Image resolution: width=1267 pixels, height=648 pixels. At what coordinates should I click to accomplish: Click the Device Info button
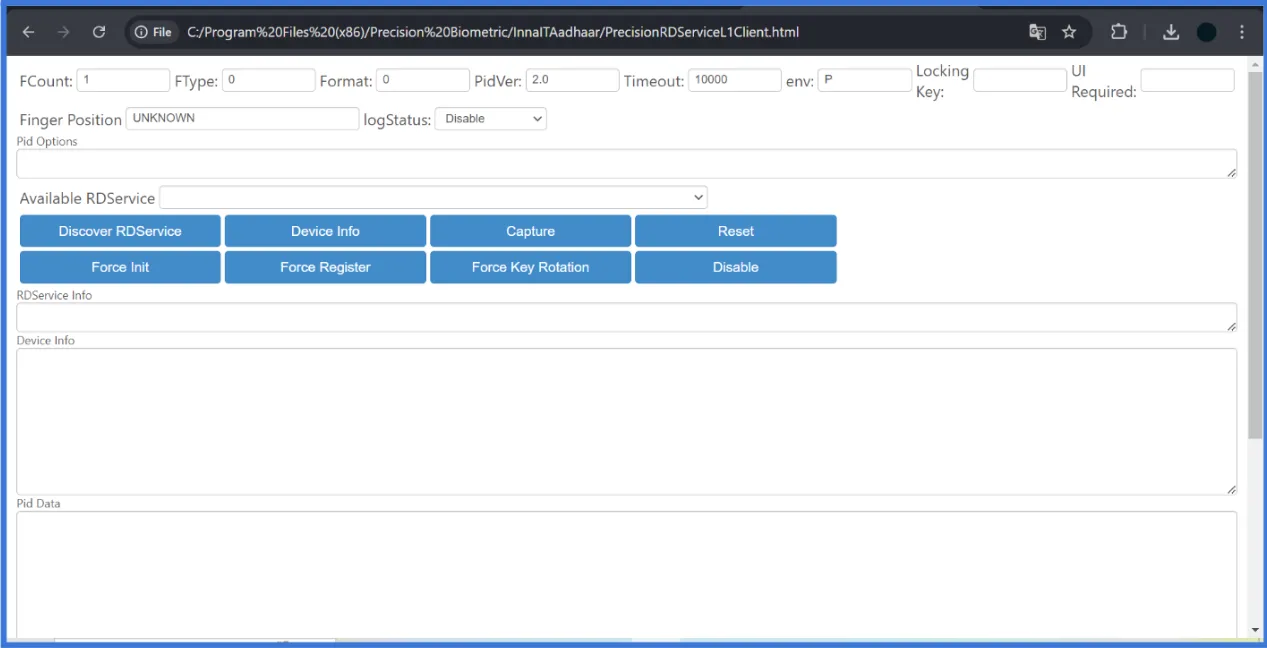click(325, 231)
